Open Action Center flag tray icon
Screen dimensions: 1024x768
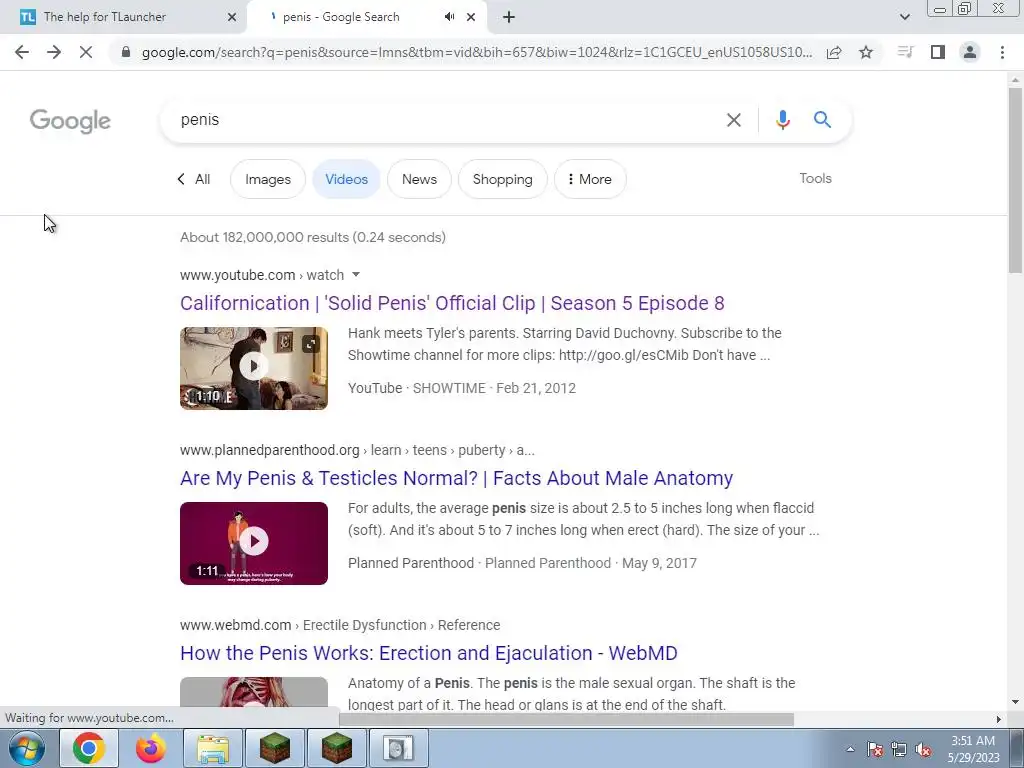(x=875, y=749)
